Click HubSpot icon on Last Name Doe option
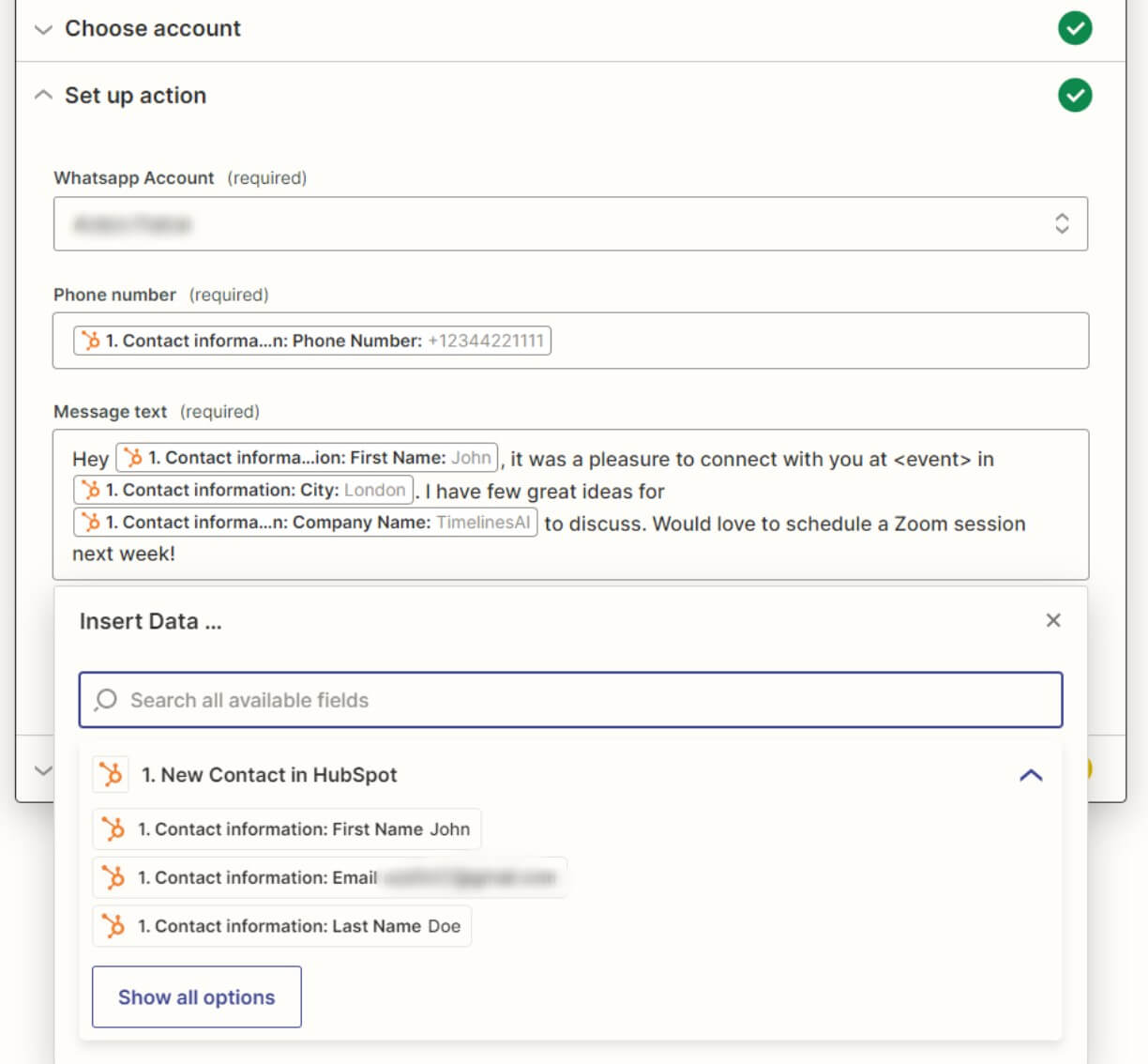 (113, 926)
